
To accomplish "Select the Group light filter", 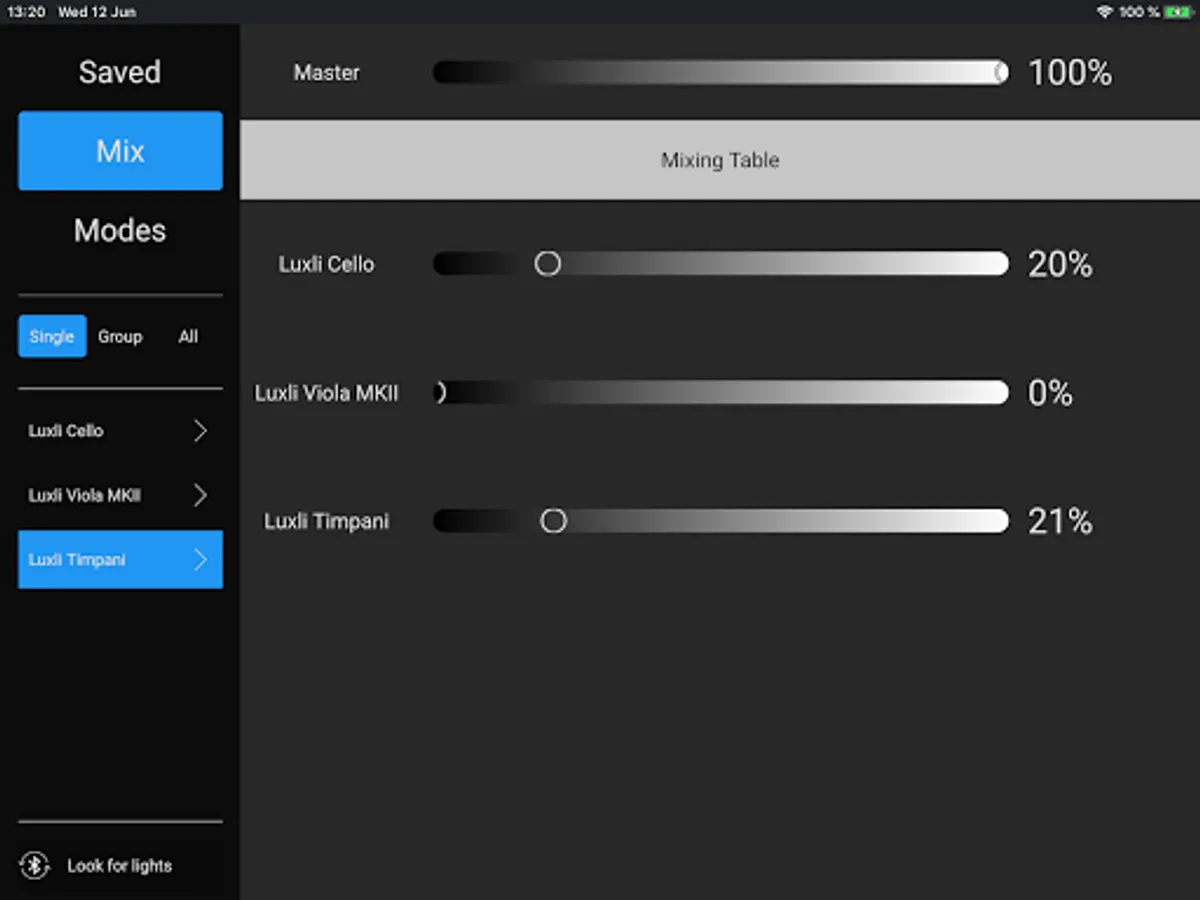I will coord(120,336).
